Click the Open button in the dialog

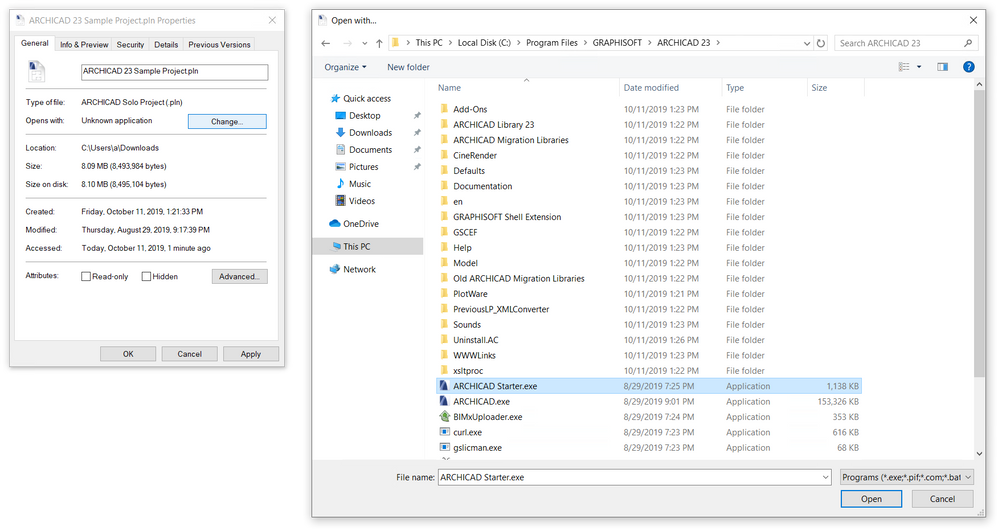871,499
